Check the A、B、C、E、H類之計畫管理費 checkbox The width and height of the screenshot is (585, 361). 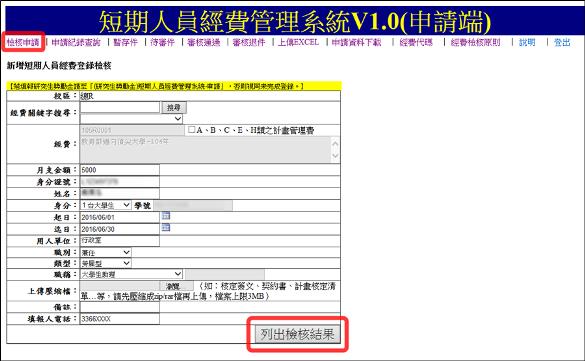point(191,129)
